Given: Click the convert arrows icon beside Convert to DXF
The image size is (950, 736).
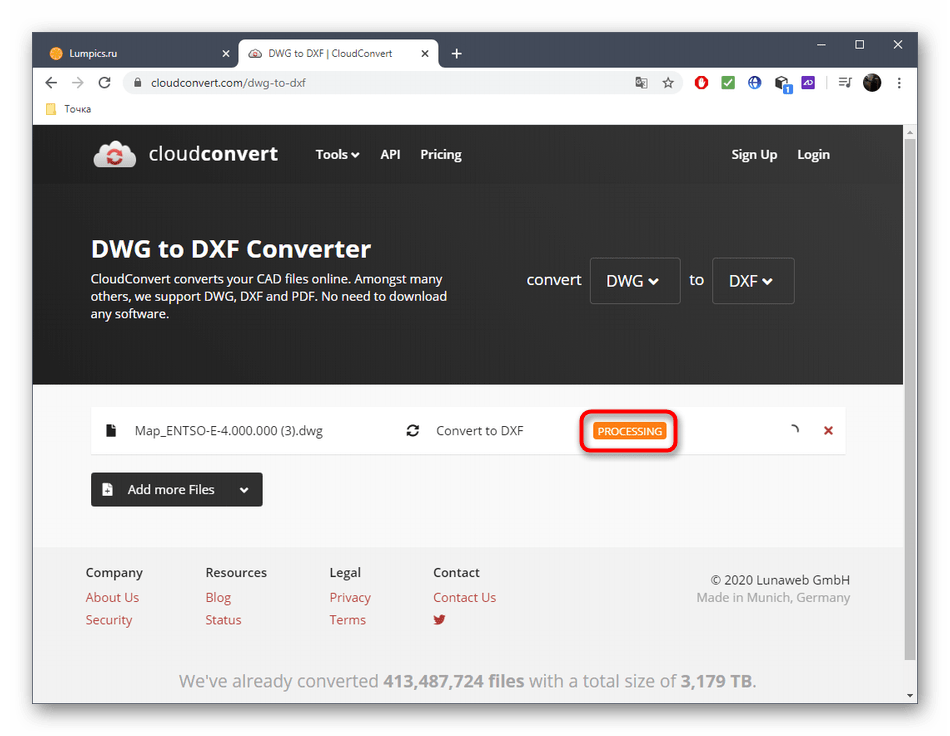Looking at the screenshot, I should coord(412,431).
